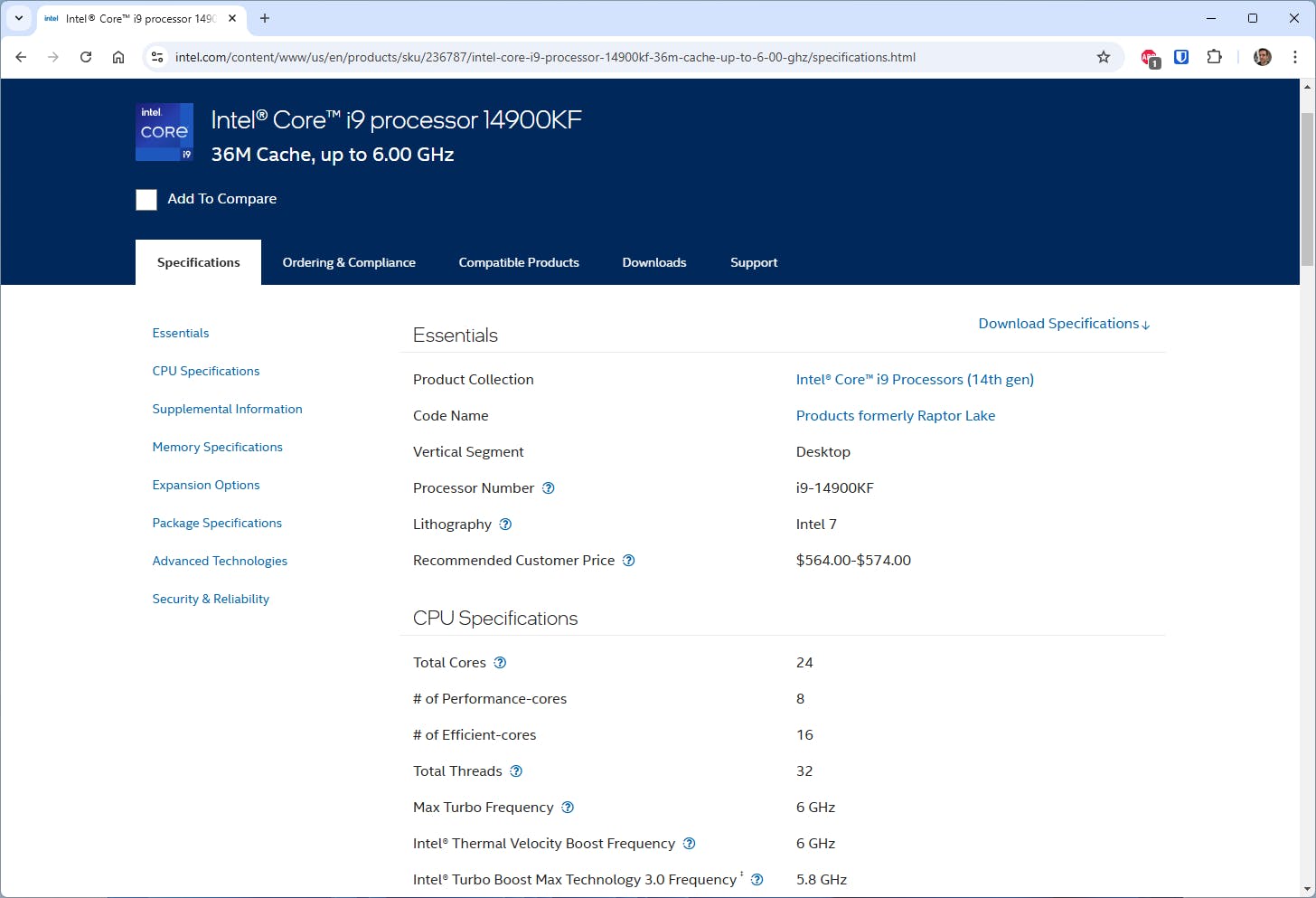View site information icon in address bar

click(157, 57)
